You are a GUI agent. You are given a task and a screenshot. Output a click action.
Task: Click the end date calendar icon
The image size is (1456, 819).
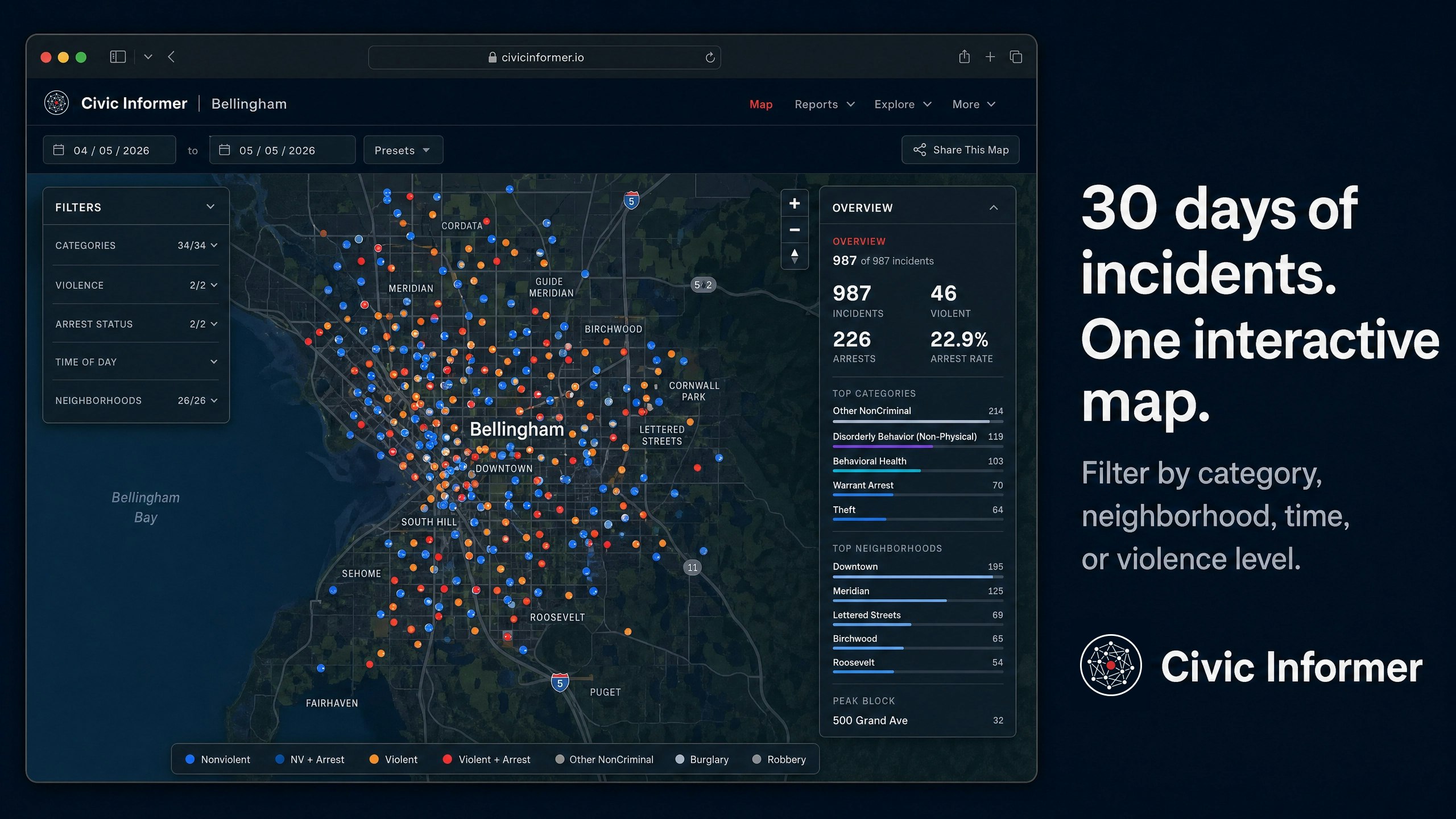(225, 150)
